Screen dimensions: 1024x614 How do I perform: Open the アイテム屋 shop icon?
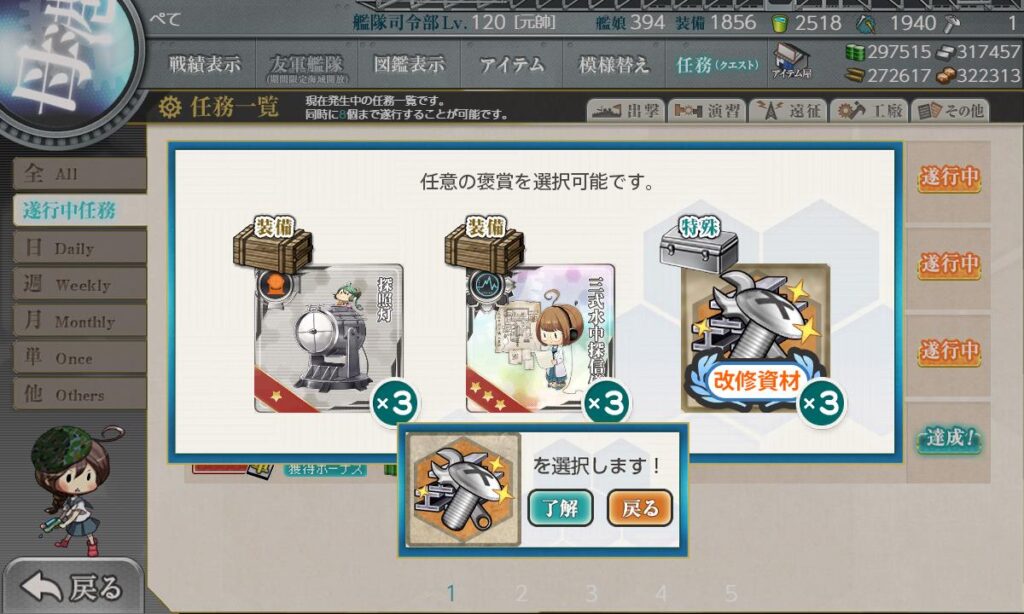pos(791,62)
